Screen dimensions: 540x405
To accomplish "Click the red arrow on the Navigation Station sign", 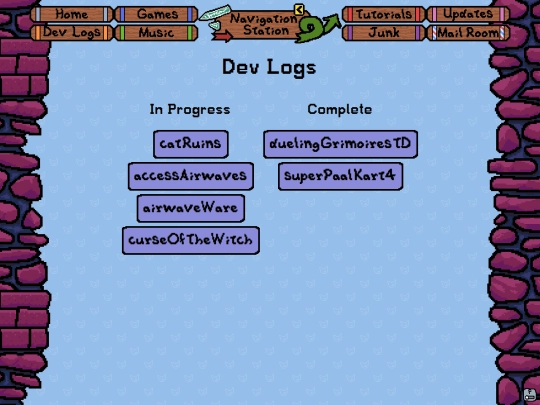I will [x=222, y=36].
